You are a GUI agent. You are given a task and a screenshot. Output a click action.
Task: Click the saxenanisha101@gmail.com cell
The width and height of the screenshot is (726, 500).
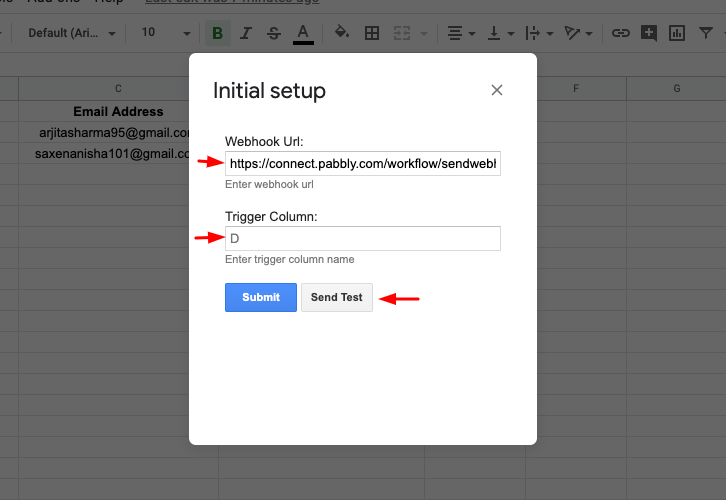pos(104,153)
